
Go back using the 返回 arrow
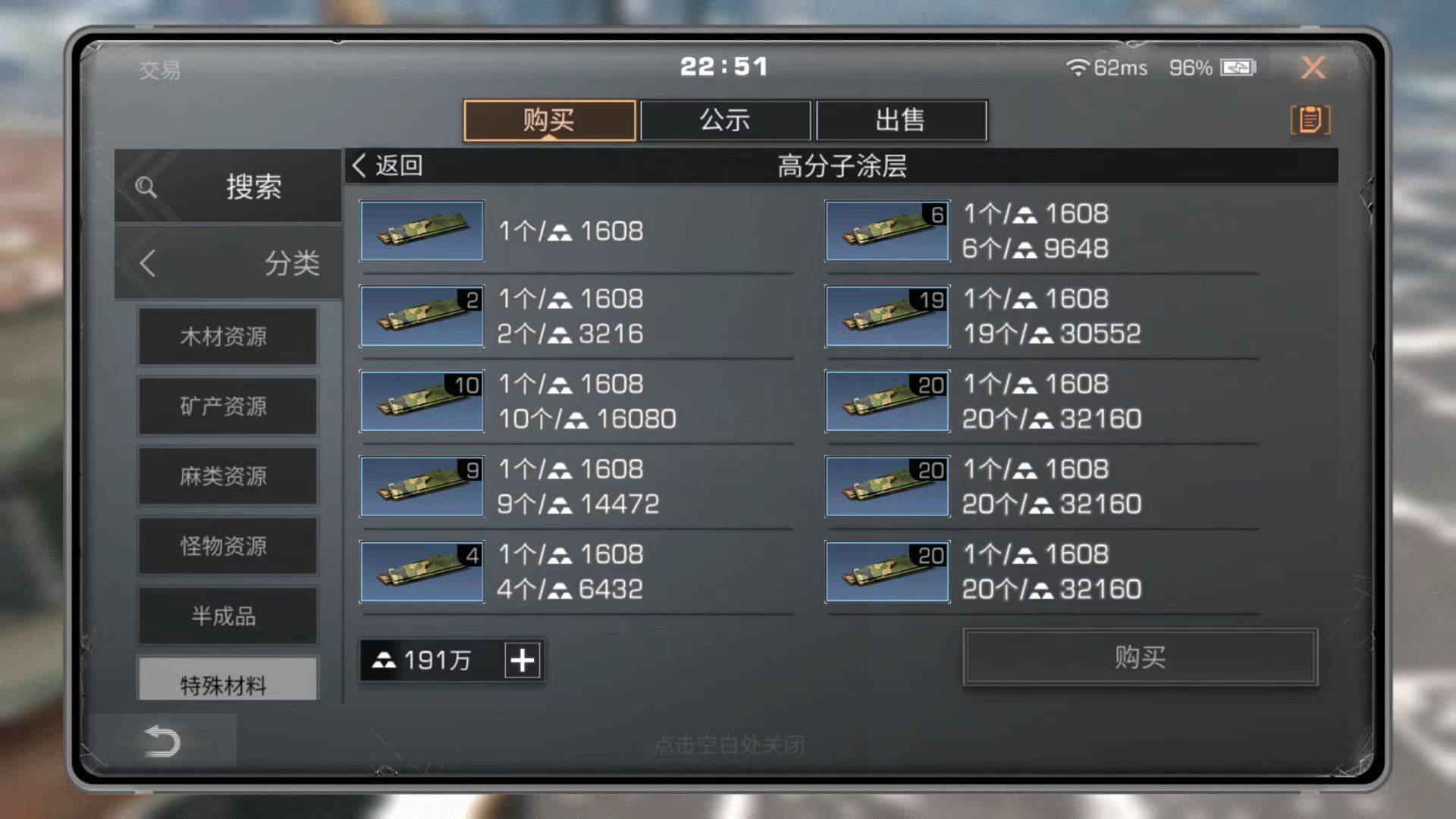[x=387, y=165]
